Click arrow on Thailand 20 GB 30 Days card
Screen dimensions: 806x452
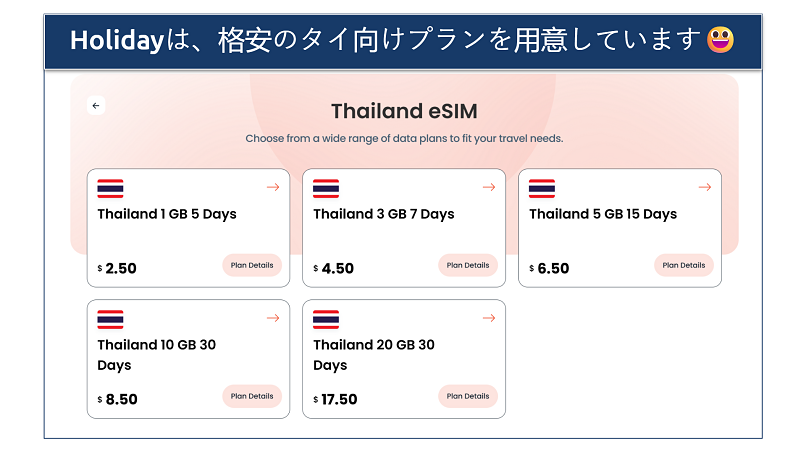(x=489, y=318)
